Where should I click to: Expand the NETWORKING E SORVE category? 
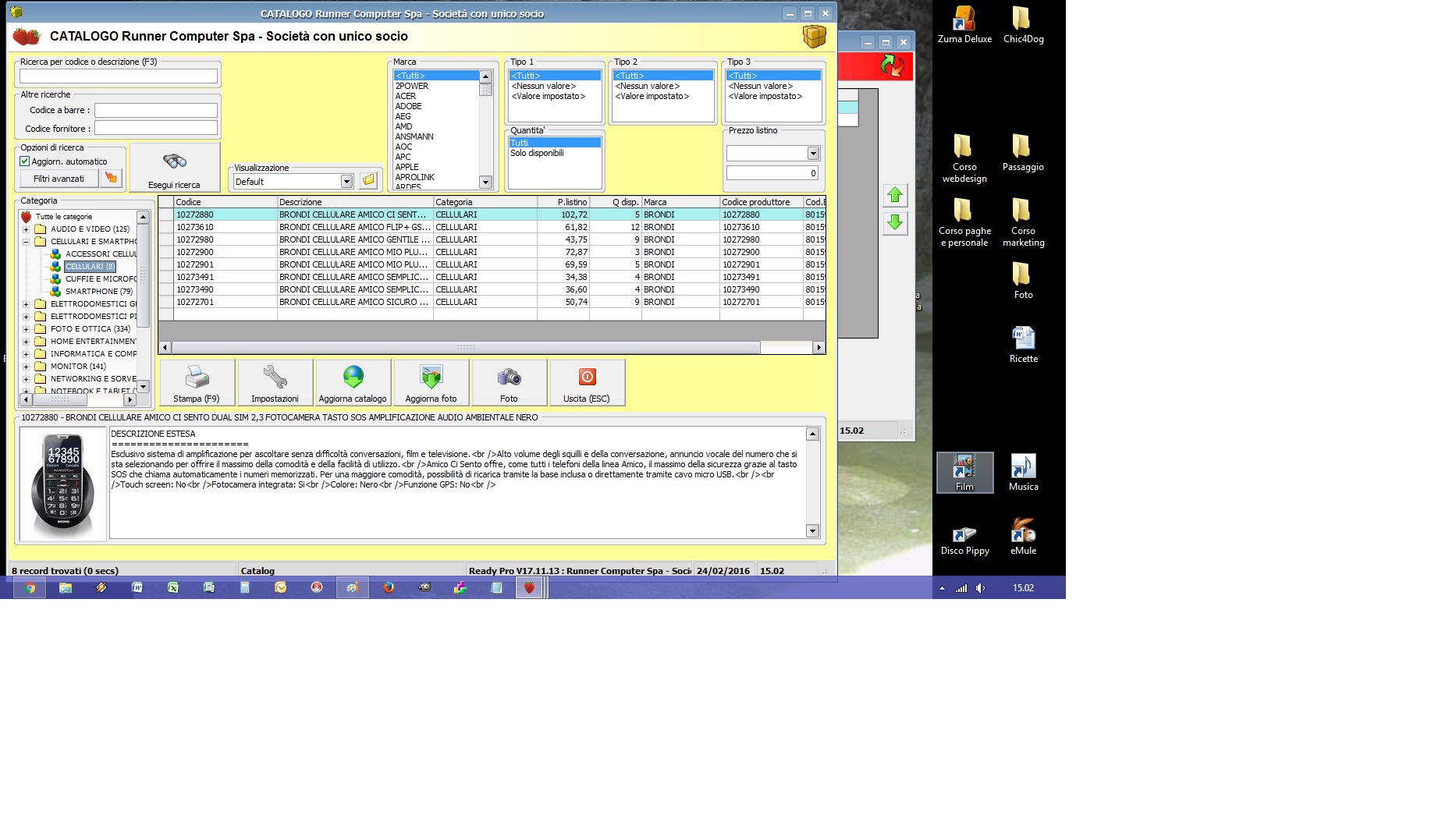click(26, 379)
